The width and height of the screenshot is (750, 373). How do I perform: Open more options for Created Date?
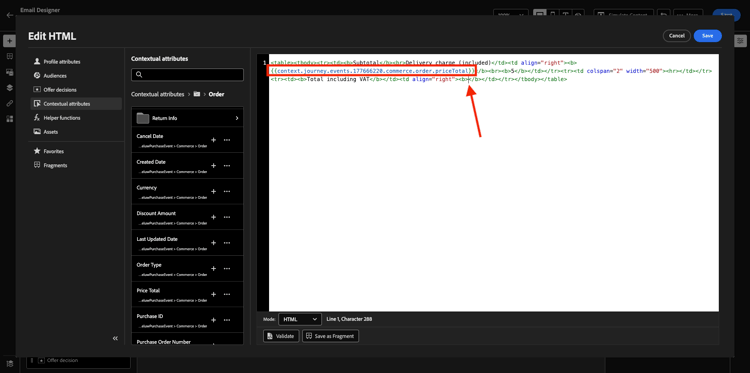[x=227, y=165]
